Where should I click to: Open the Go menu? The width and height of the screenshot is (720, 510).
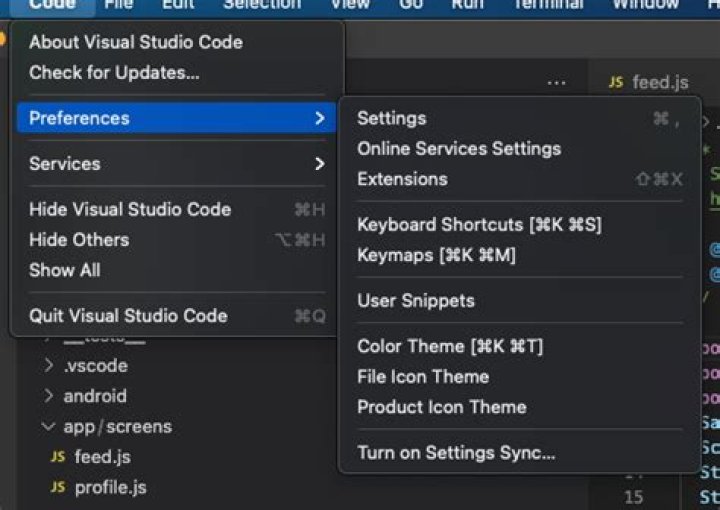[411, 5]
